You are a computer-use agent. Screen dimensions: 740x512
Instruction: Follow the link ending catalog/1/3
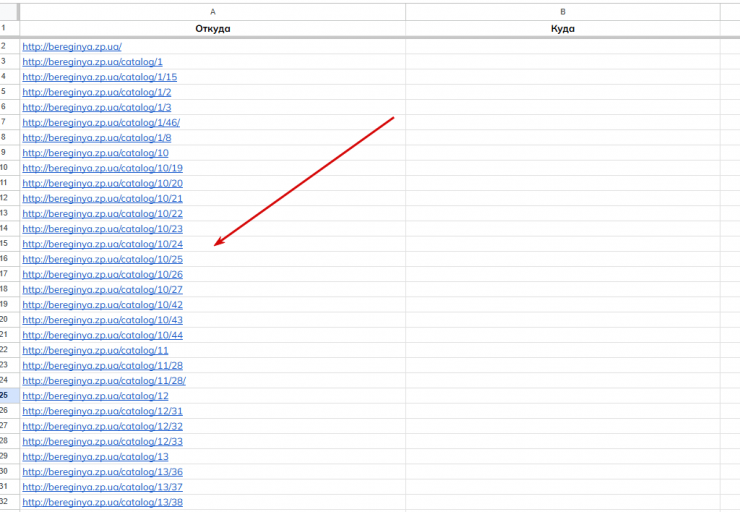[x=97, y=107]
